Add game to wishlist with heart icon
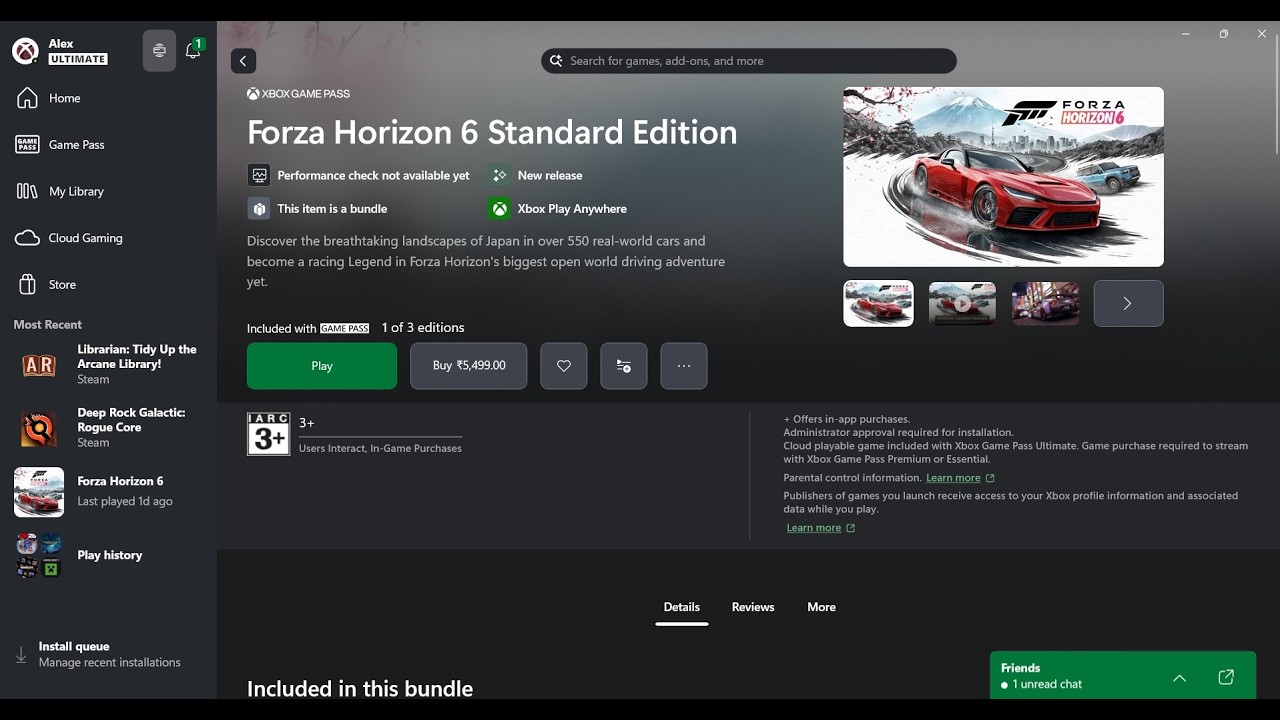Screen dimensions: 1280x720 coord(564,366)
